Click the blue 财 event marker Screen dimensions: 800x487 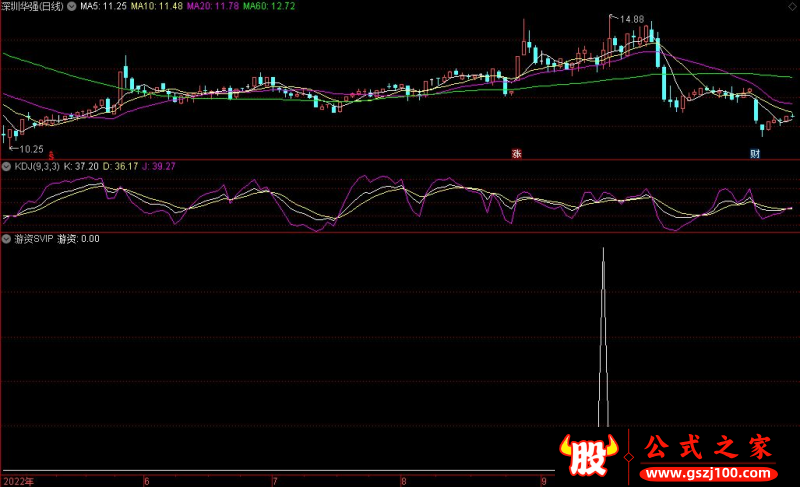pyautogui.click(x=755, y=153)
